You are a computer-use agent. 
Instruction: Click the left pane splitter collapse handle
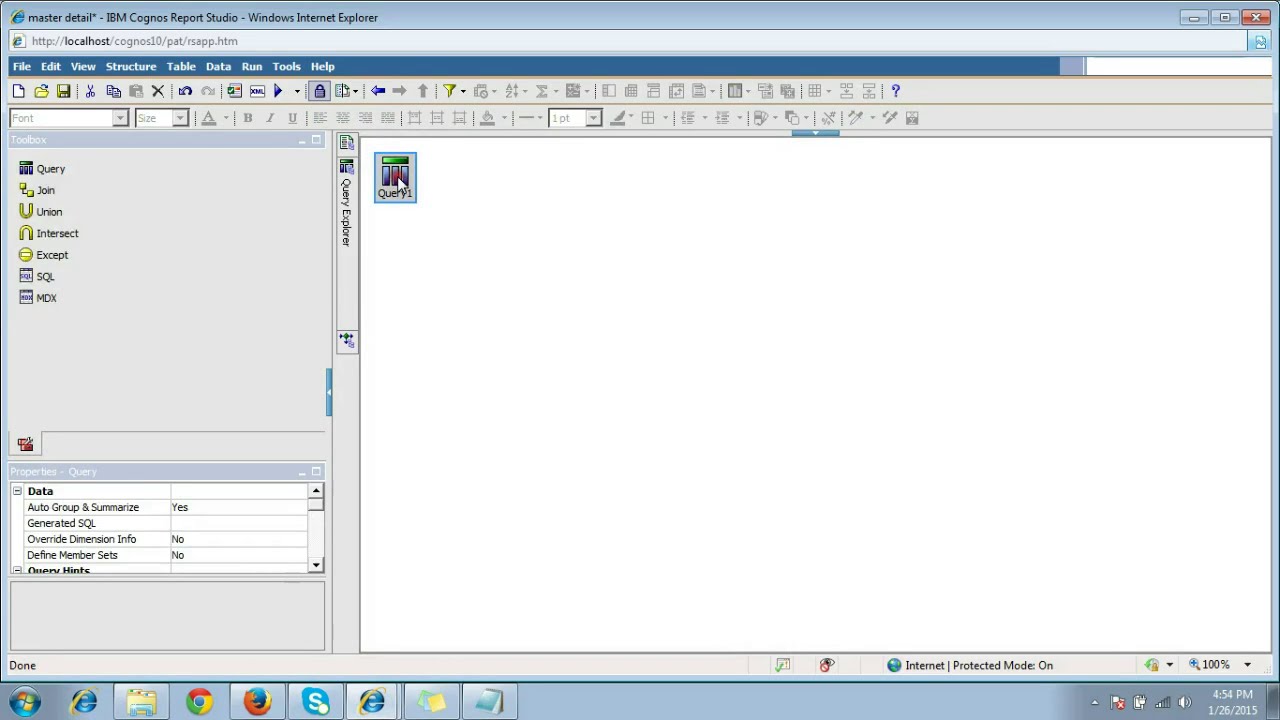[x=329, y=392]
